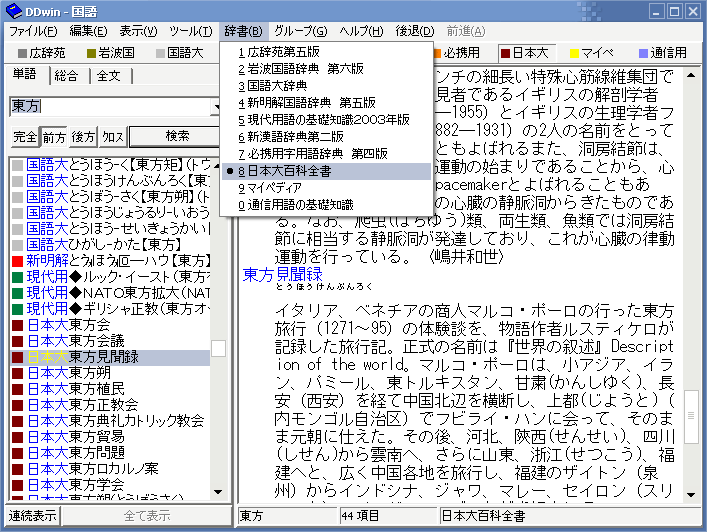
Task: Select result 現代用 NATO東方拡大
Action: click(x=110, y=293)
